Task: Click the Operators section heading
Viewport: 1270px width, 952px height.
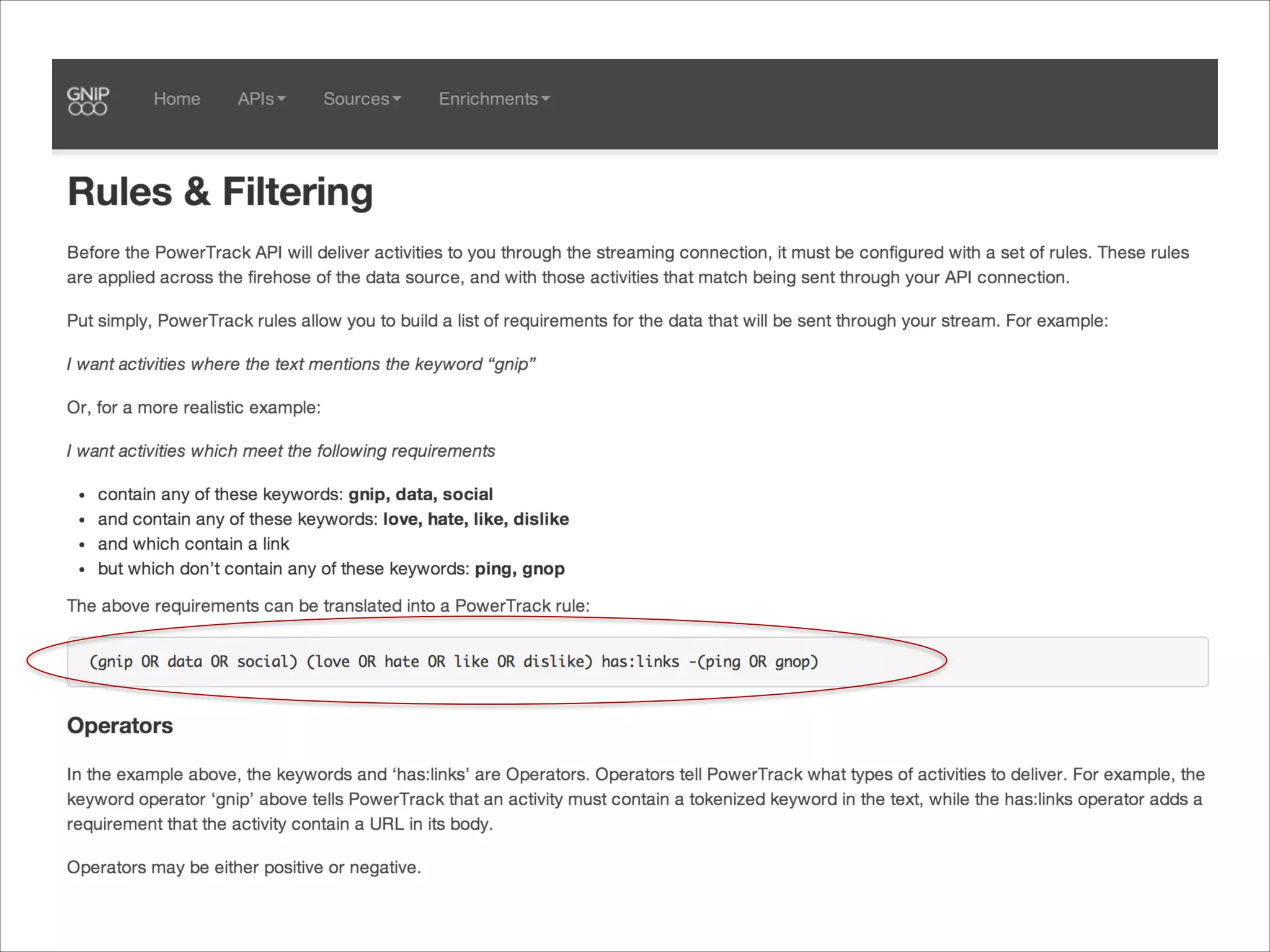Action: [x=120, y=726]
